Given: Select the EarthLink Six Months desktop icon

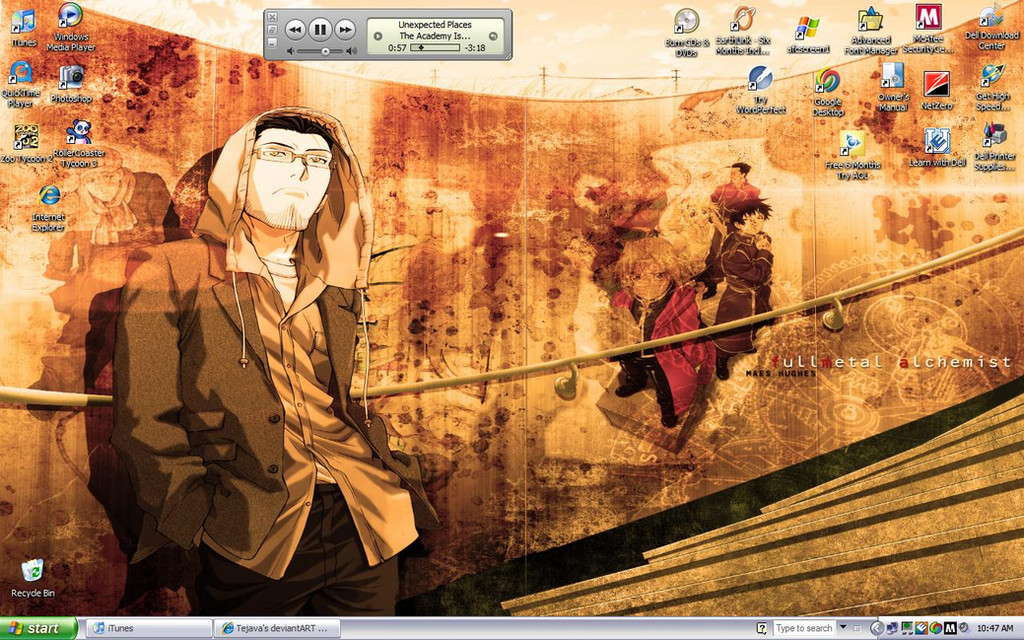Looking at the screenshot, I should coord(743,31).
